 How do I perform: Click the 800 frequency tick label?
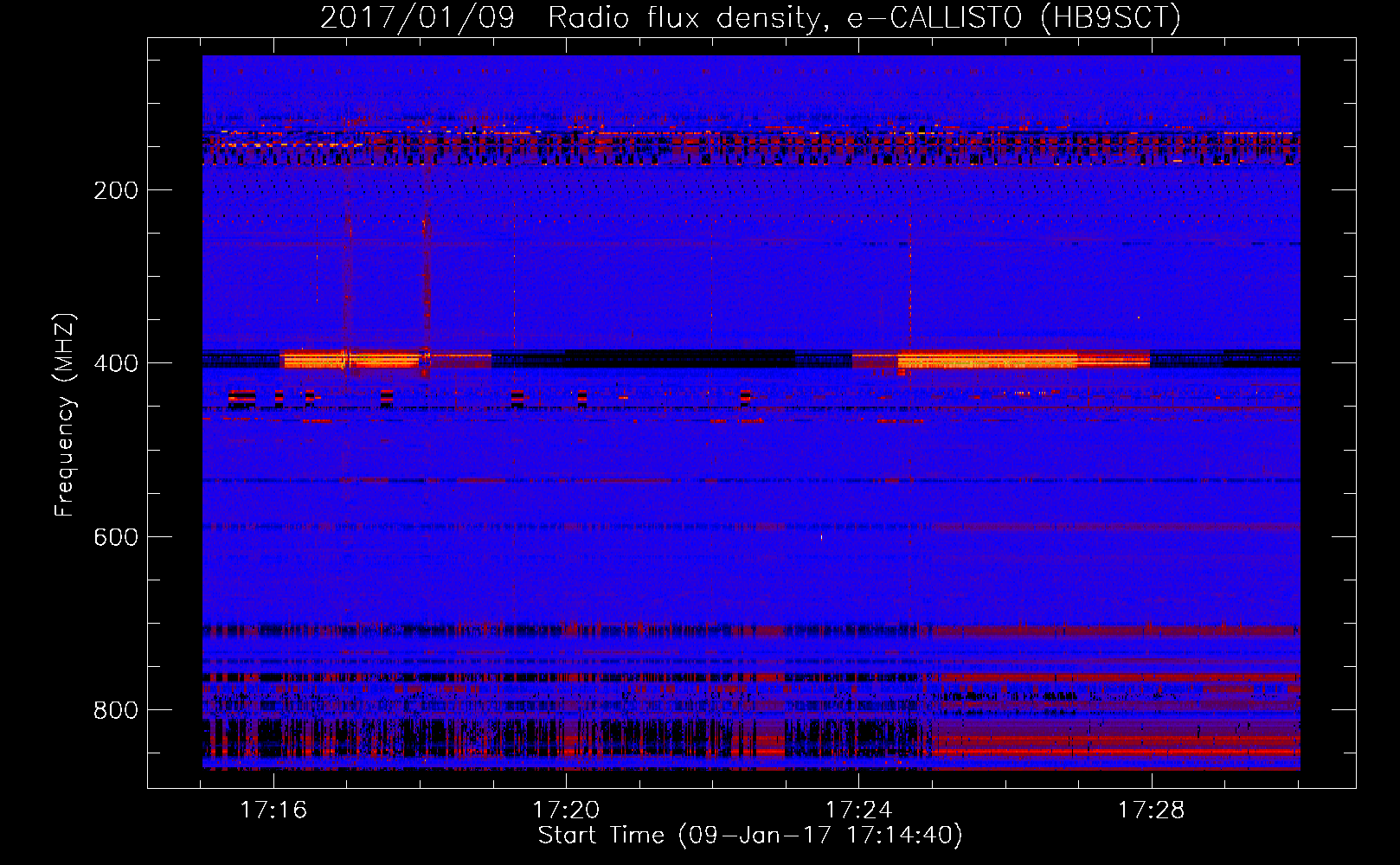click(116, 710)
